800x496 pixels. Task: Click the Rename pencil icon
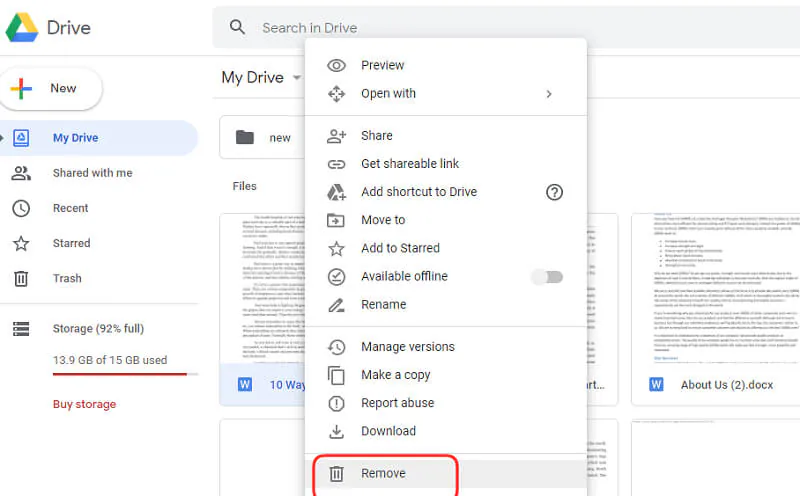pos(336,305)
